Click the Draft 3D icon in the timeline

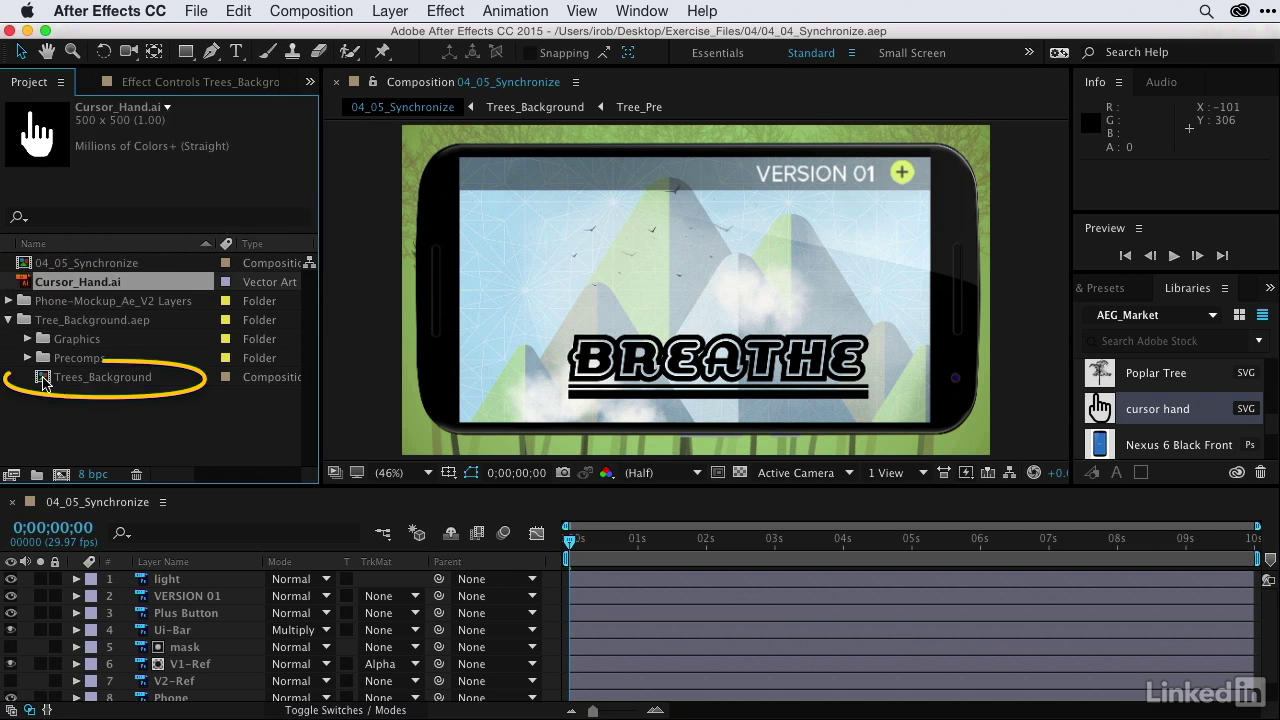418,534
